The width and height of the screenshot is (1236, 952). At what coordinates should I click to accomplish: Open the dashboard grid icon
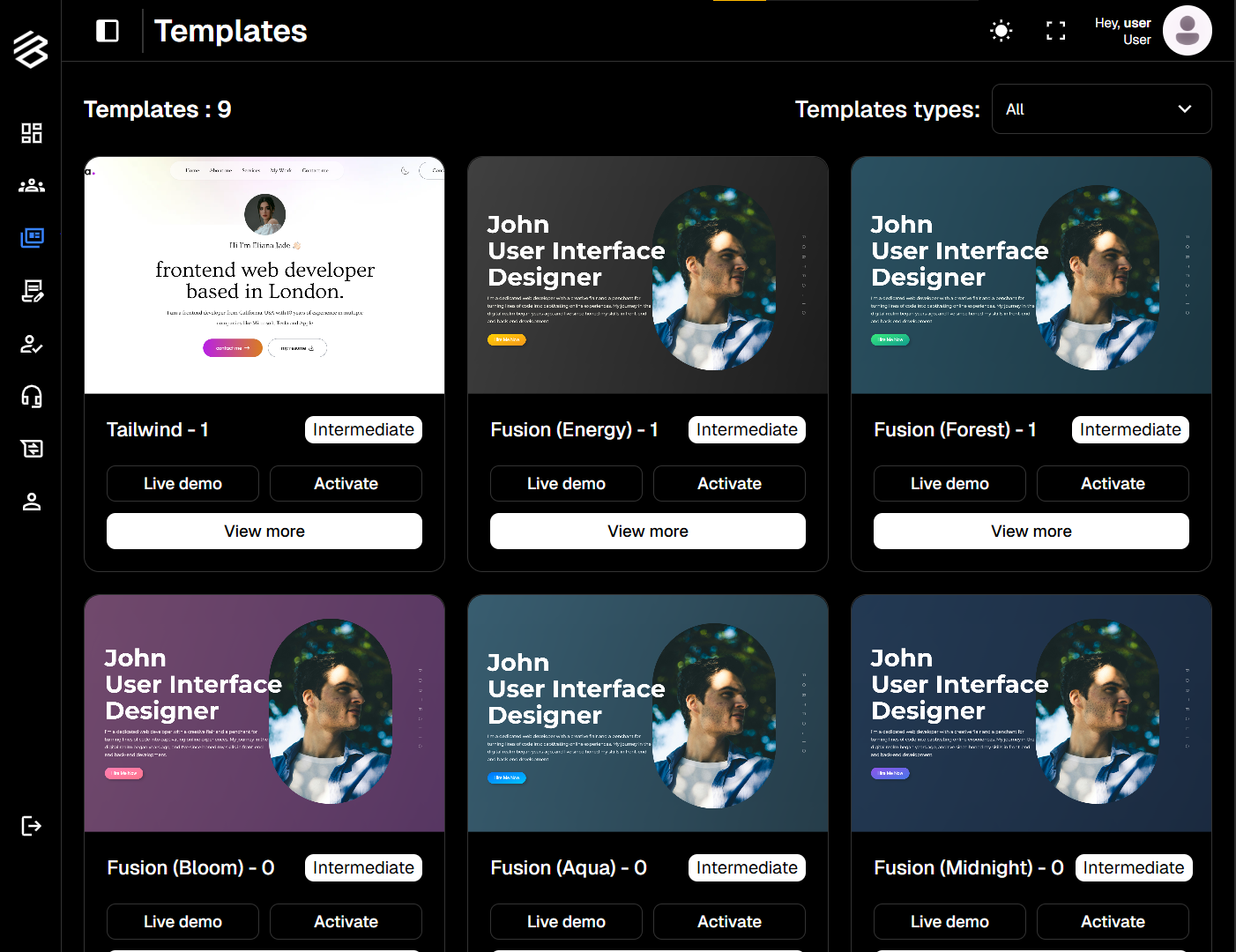32,133
